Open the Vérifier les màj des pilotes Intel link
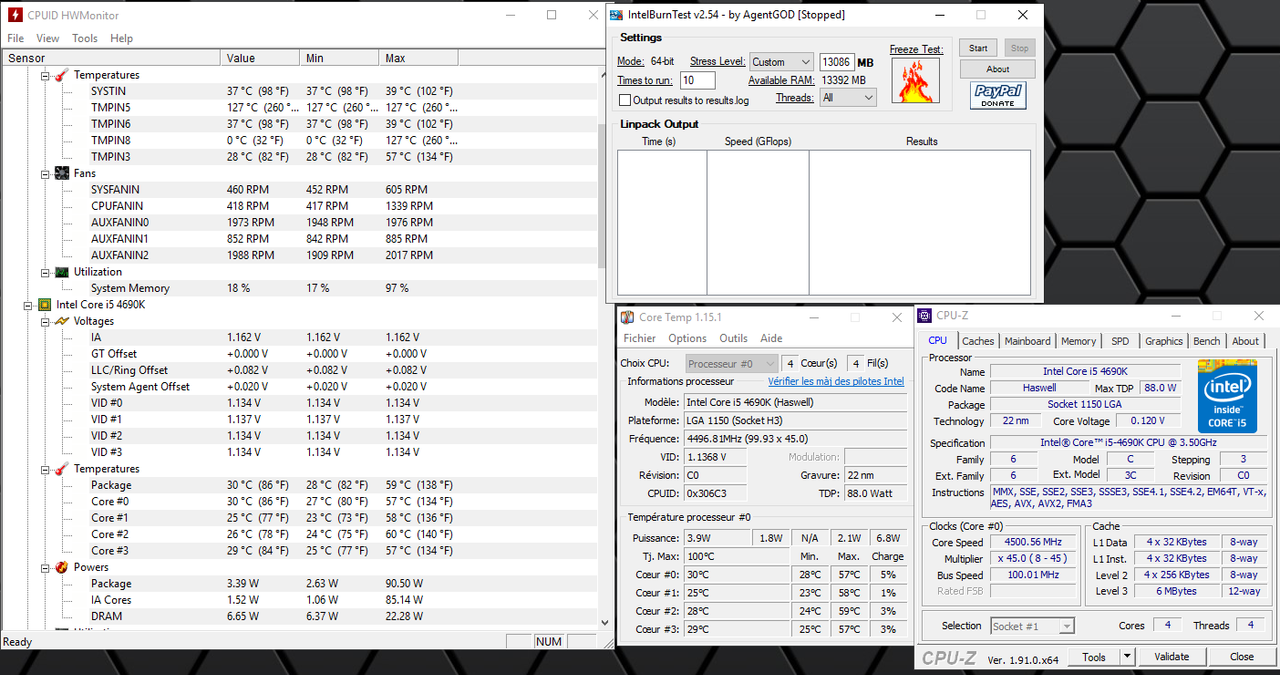1280x675 pixels. point(836,381)
